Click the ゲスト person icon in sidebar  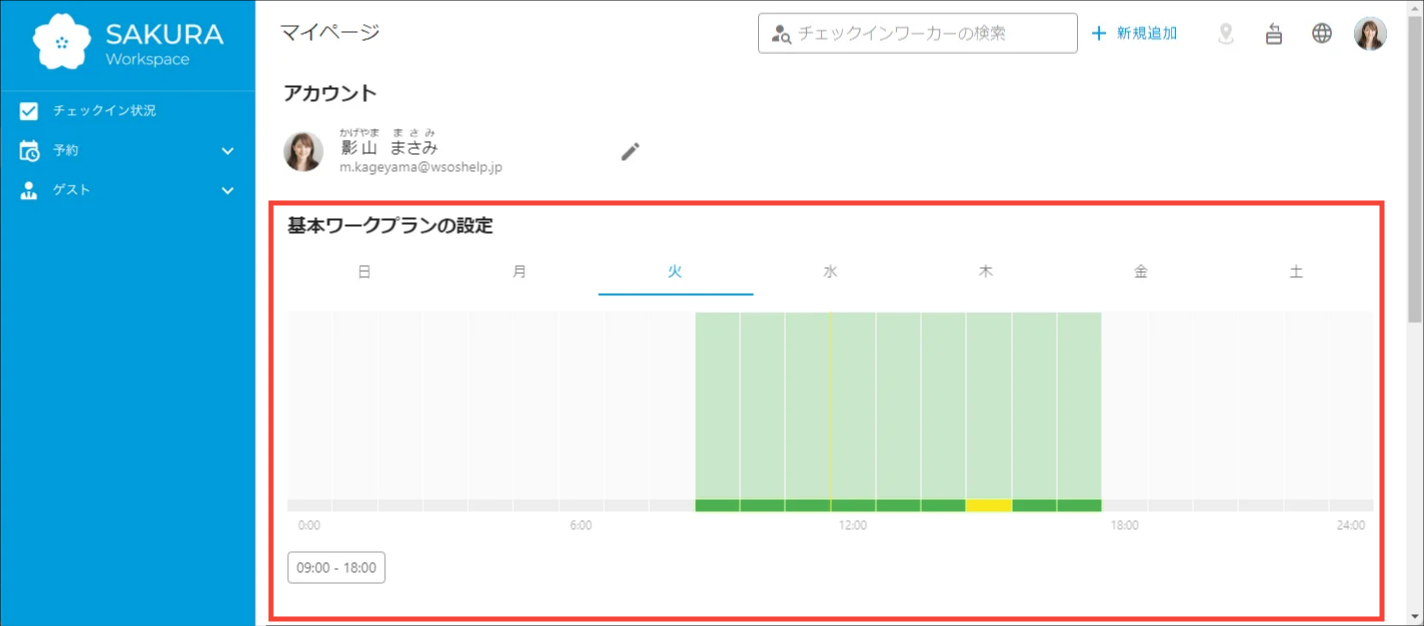click(x=29, y=190)
